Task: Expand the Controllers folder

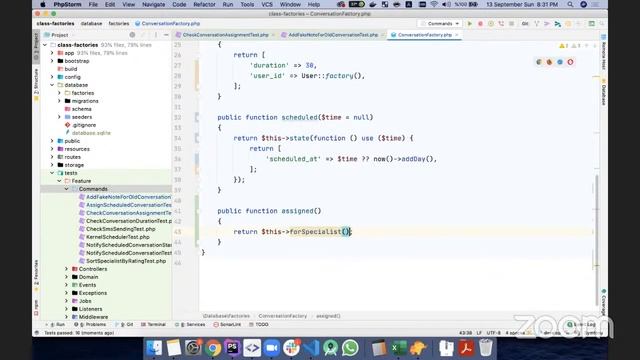Action: tap(67, 269)
